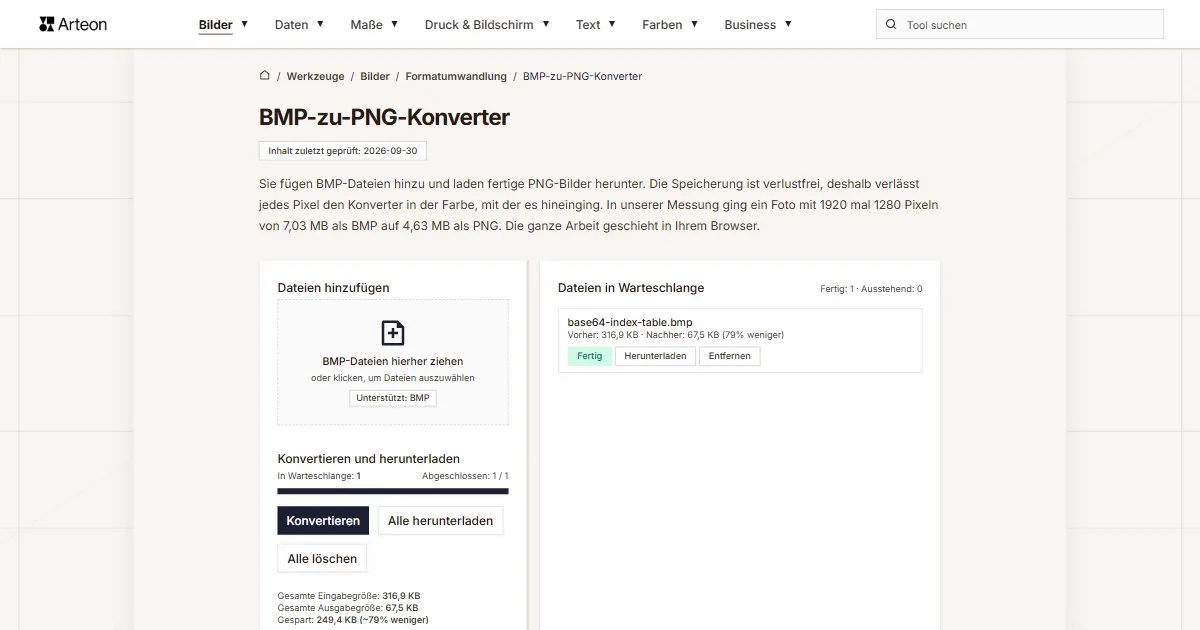The image size is (1200, 630).
Task: Open the Text menu
Action: click(596, 25)
